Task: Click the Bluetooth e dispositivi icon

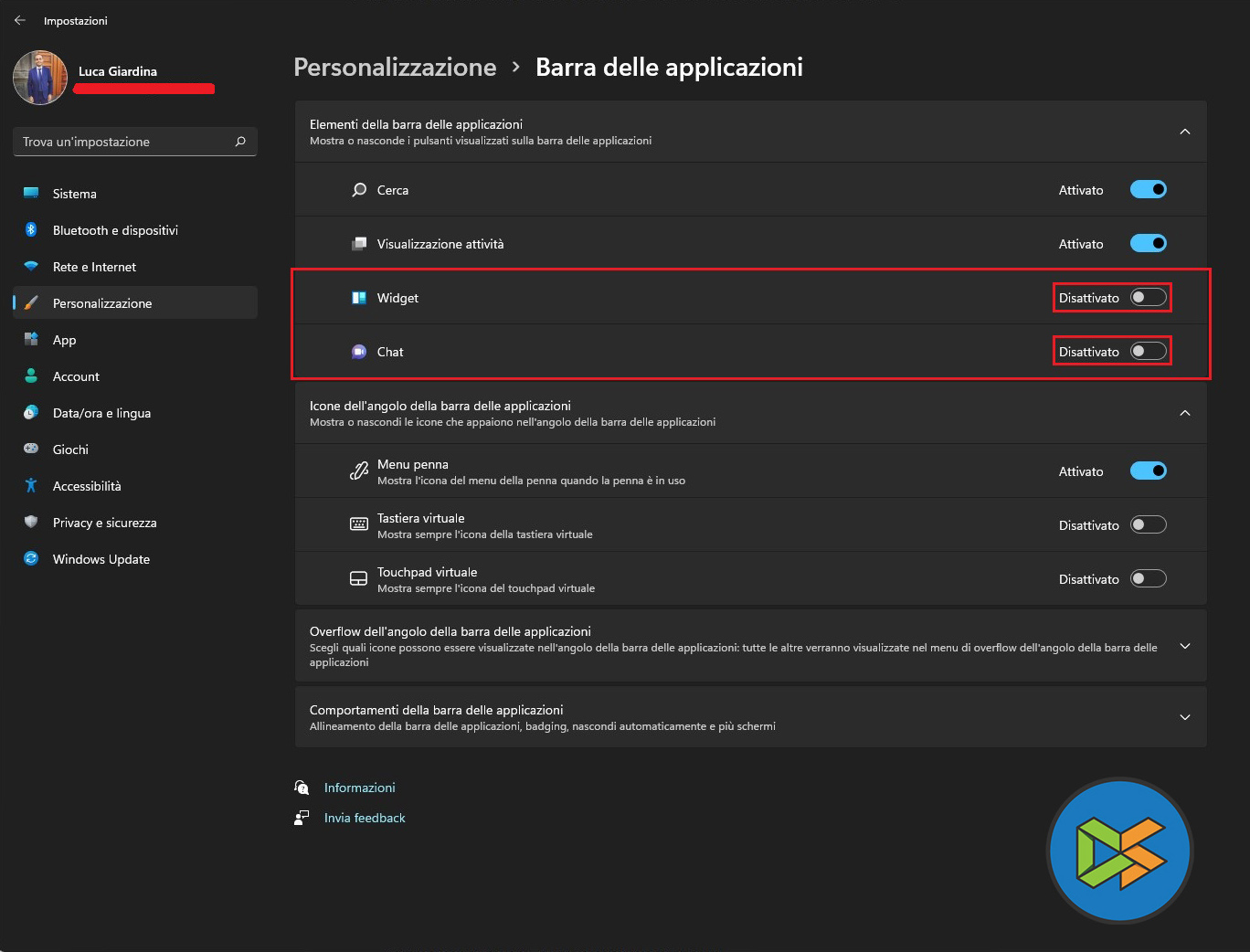Action: pyautogui.click(x=31, y=230)
